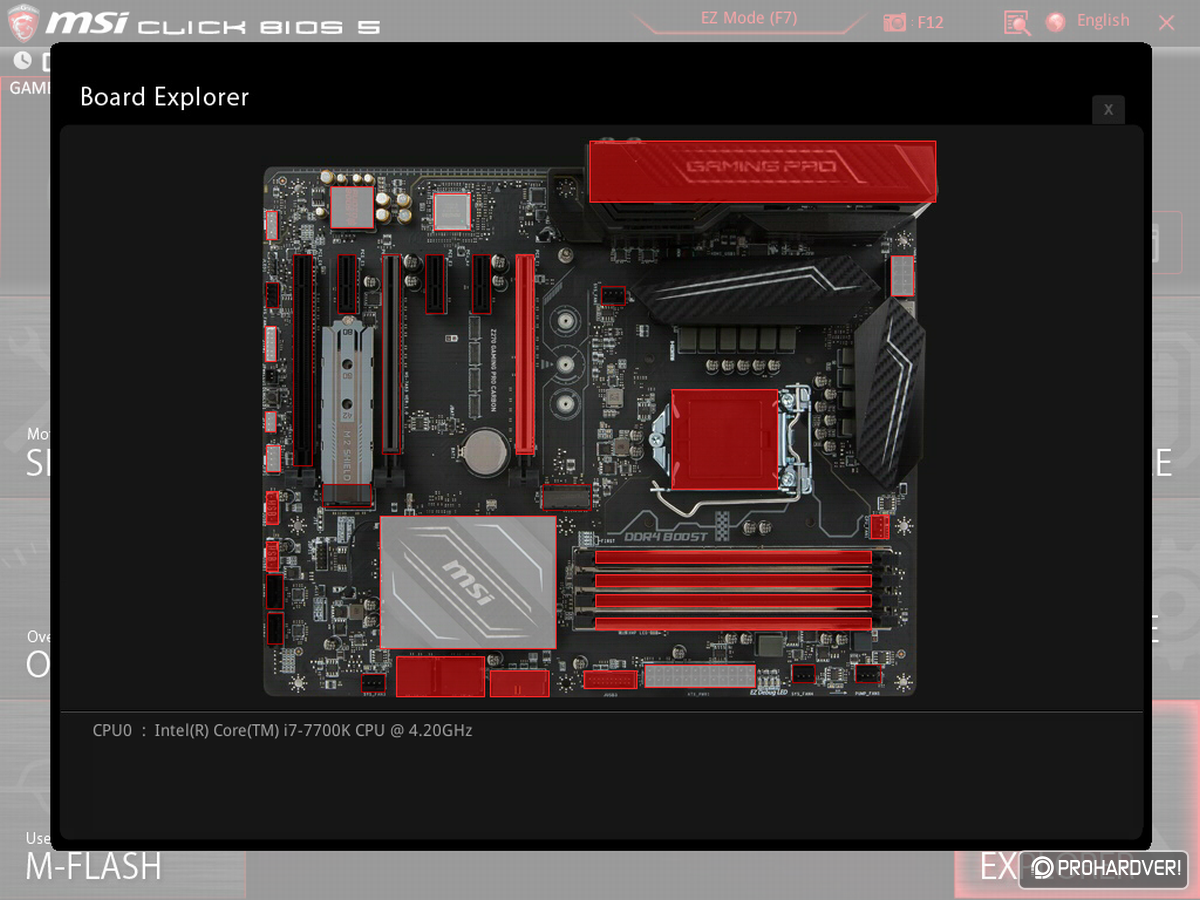Choose the second DIMM slot from the top

tap(733, 580)
